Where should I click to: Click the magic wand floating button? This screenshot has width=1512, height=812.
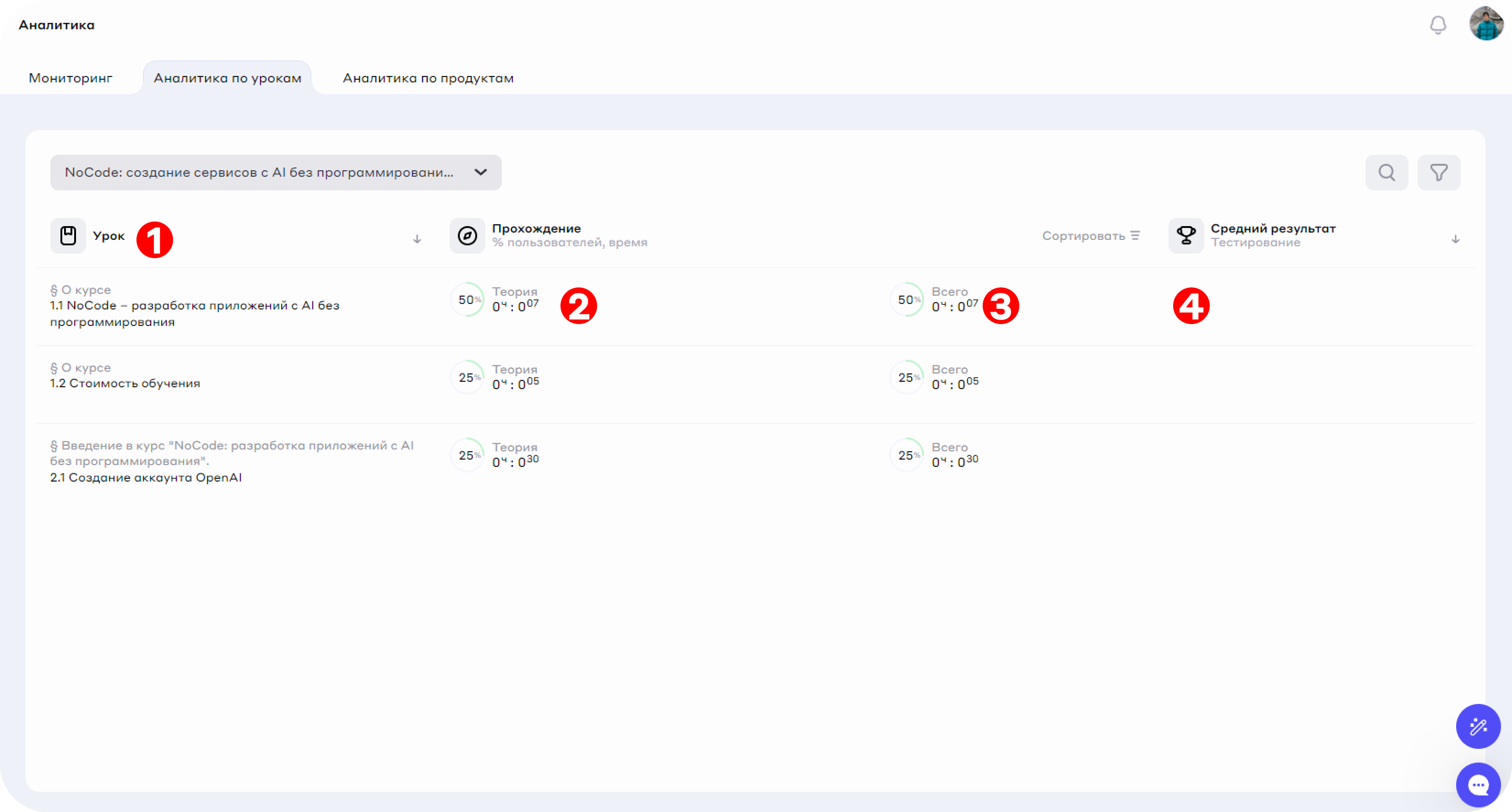click(x=1478, y=726)
